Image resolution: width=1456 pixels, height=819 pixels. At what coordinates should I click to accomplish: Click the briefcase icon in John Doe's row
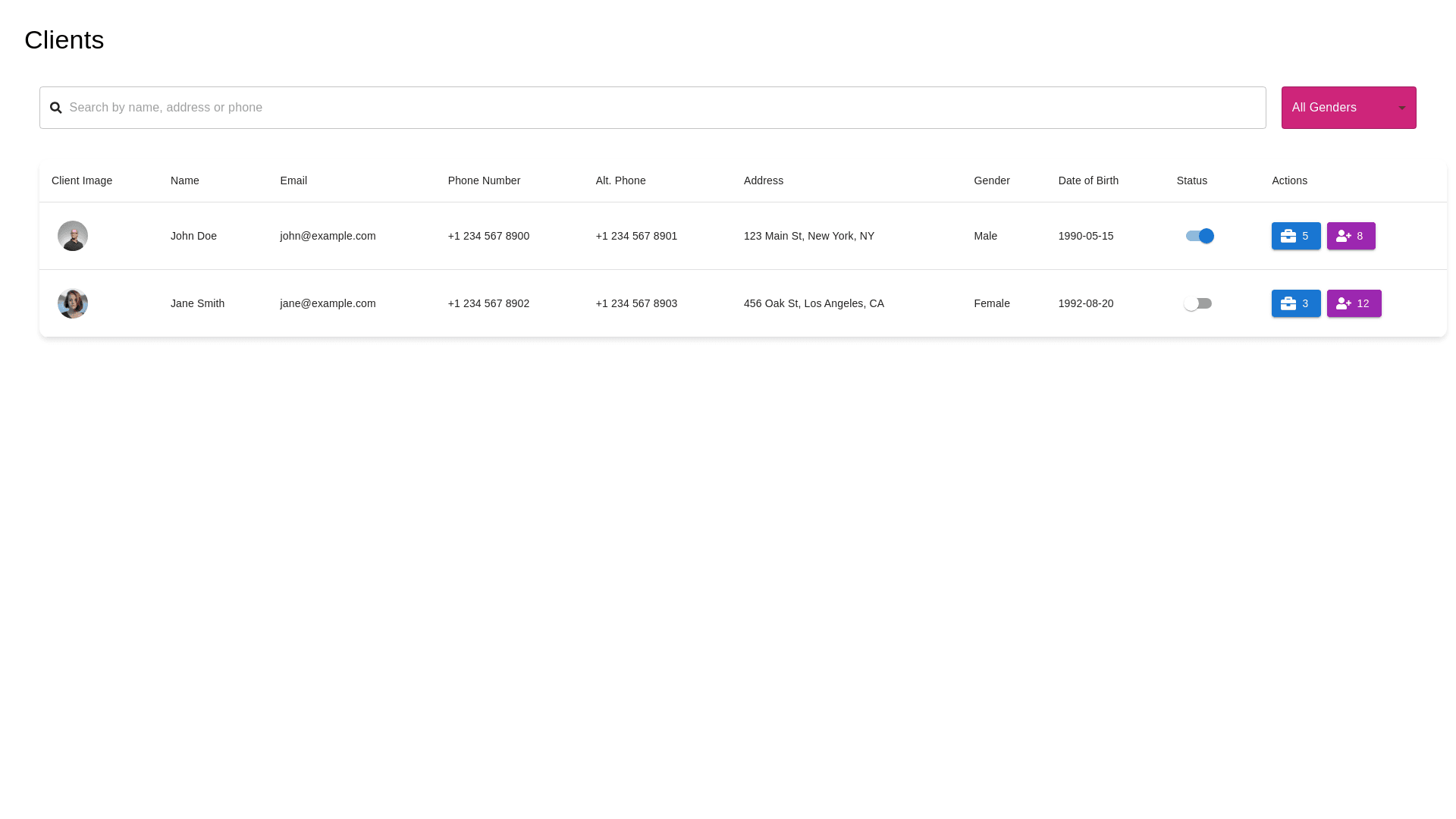pos(1288,236)
